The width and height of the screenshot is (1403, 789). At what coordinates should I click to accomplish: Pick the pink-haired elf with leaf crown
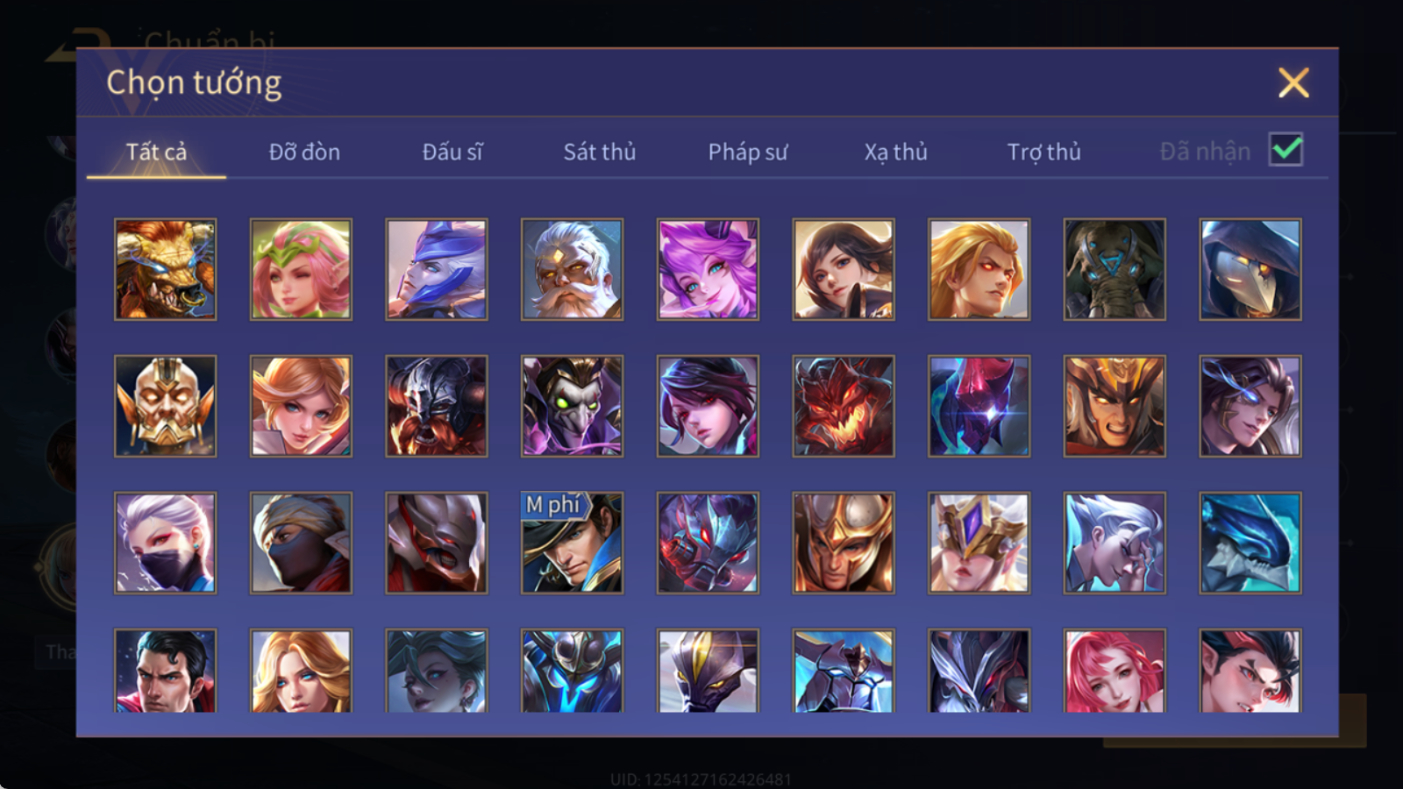(301, 269)
